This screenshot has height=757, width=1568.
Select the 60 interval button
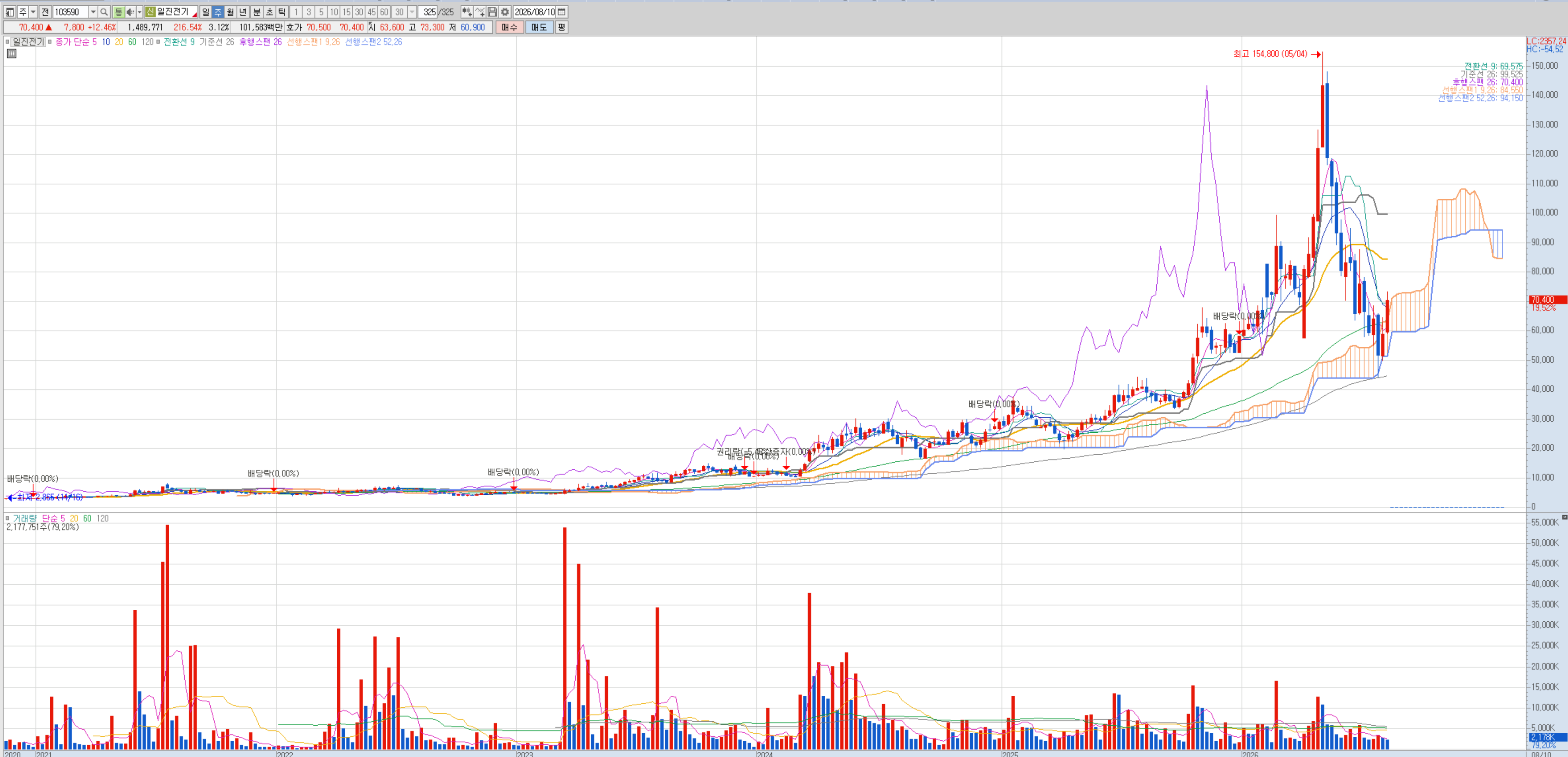(384, 12)
